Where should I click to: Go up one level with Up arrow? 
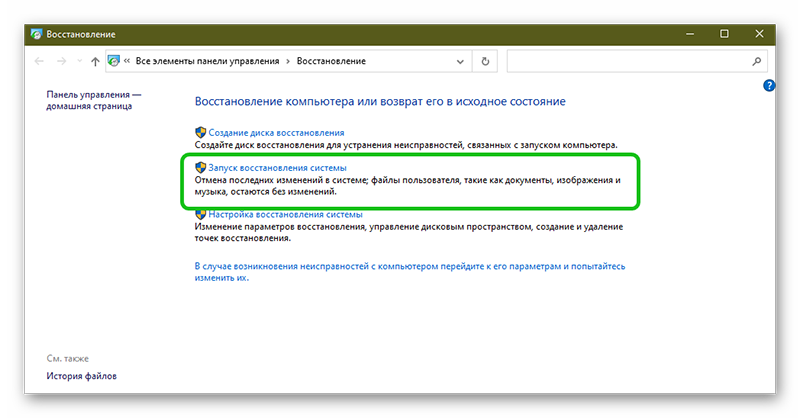(x=95, y=61)
